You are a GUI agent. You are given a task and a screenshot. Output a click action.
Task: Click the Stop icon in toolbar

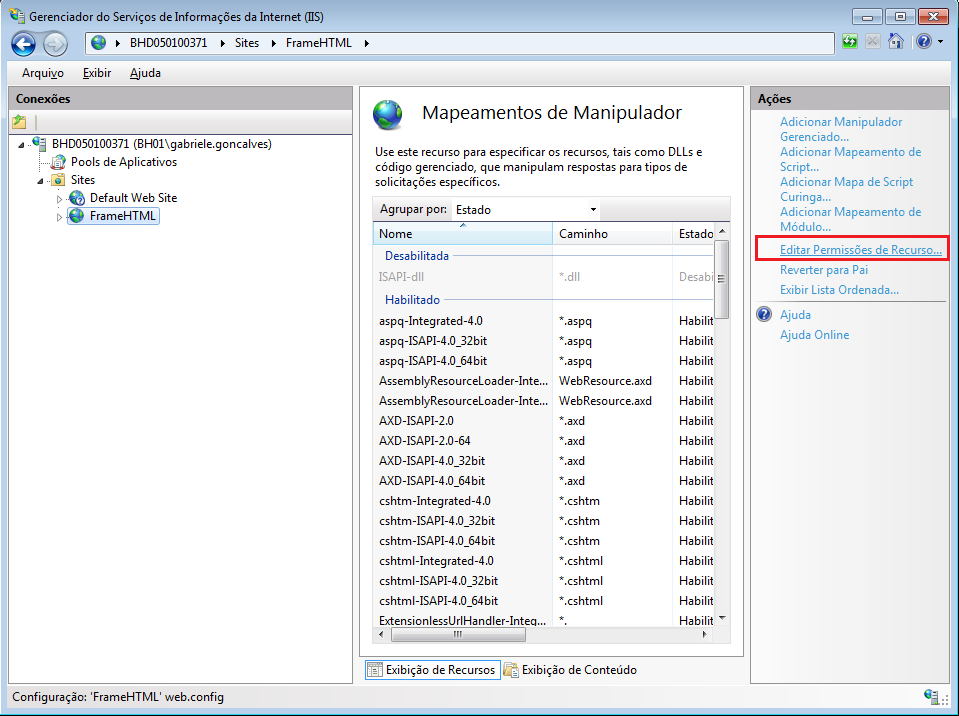(x=873, y=42)
